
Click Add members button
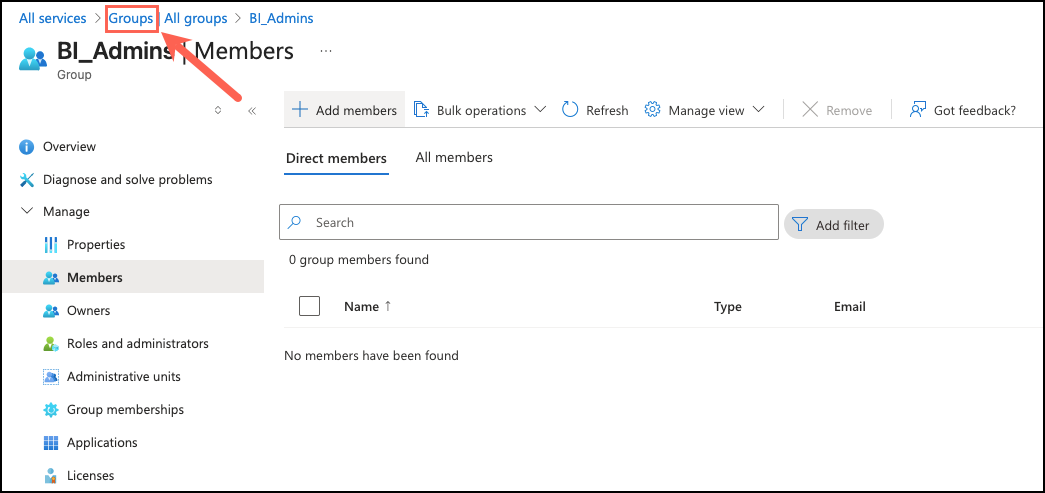tap(345, 110)
